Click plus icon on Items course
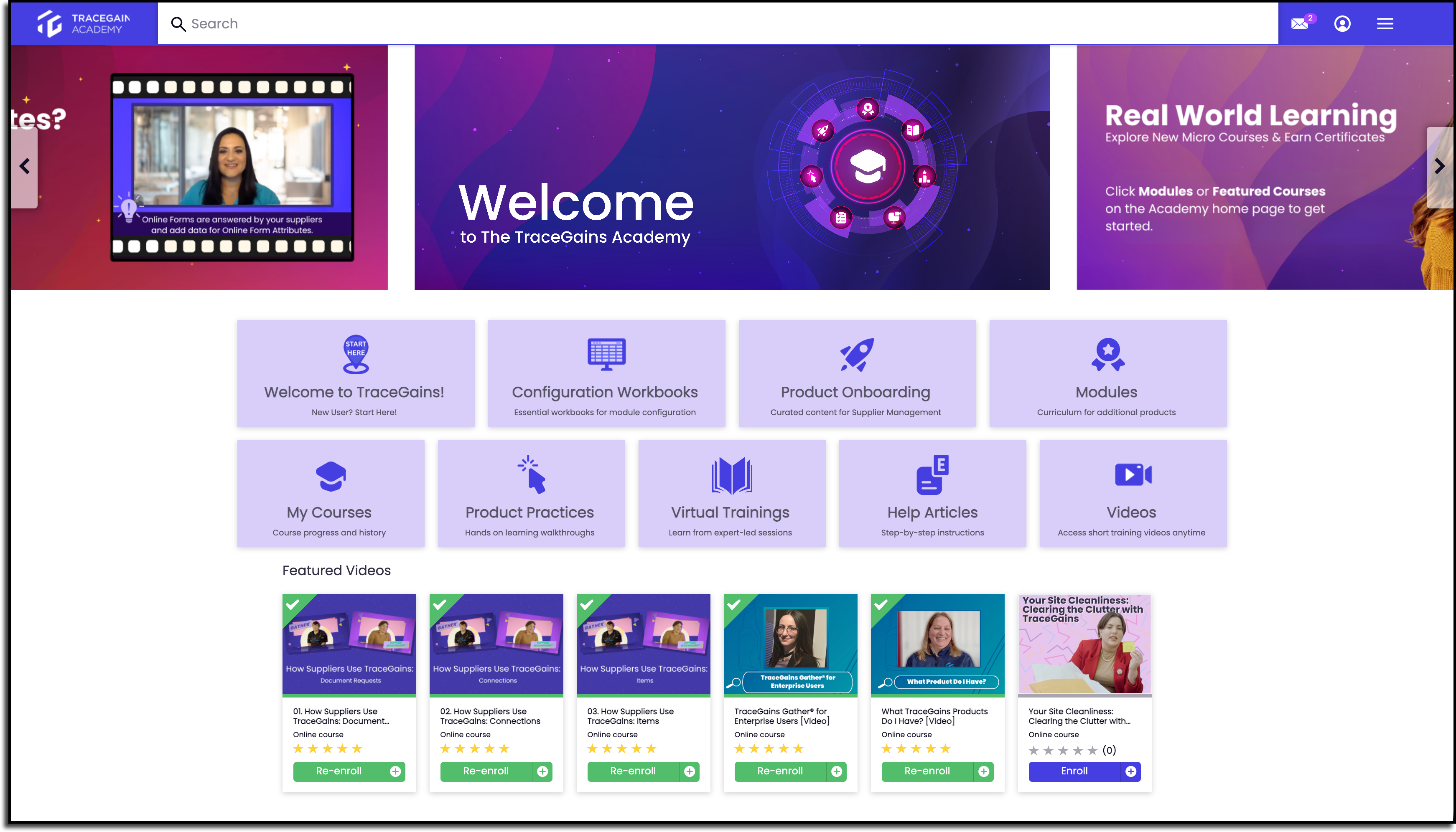Viewport: 1456px width, 832px height. tap(690, 771)
